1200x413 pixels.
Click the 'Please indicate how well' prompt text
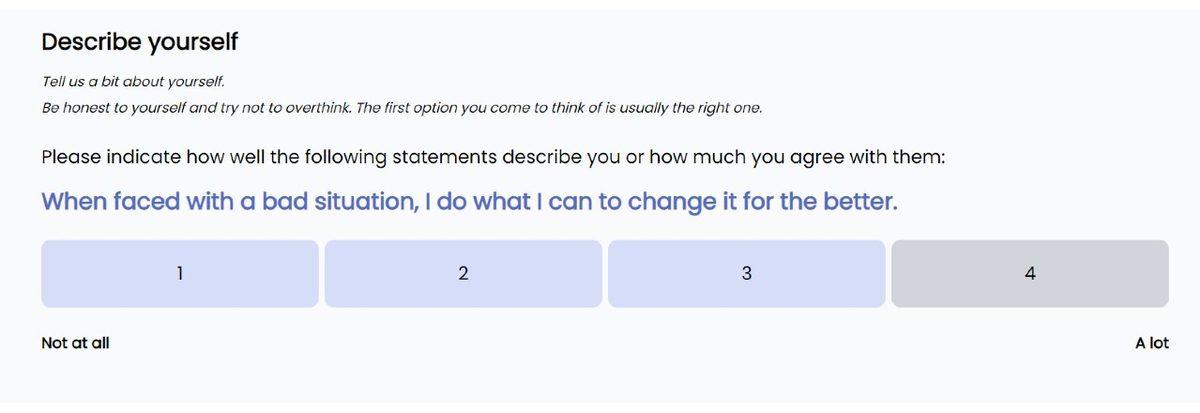click(x=492, y=158)
